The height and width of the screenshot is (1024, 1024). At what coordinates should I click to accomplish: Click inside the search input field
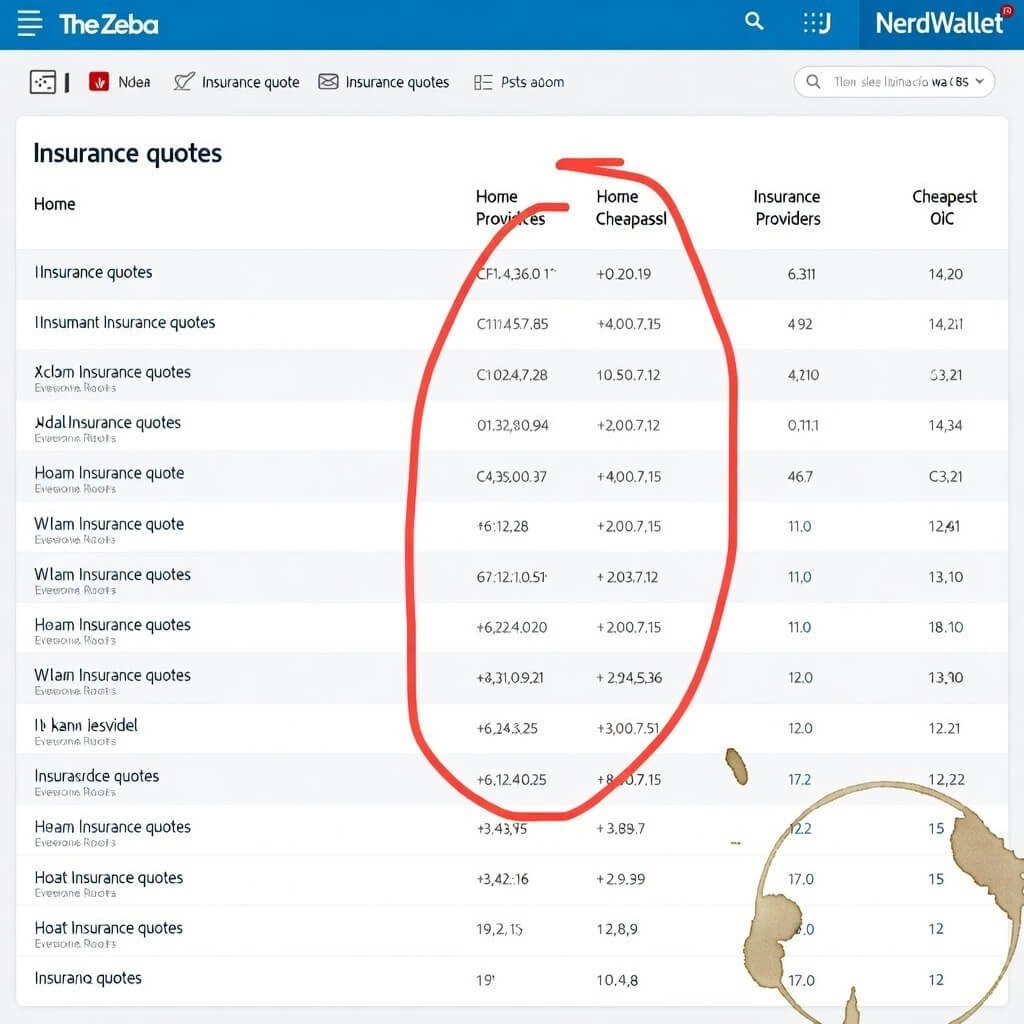890,81
